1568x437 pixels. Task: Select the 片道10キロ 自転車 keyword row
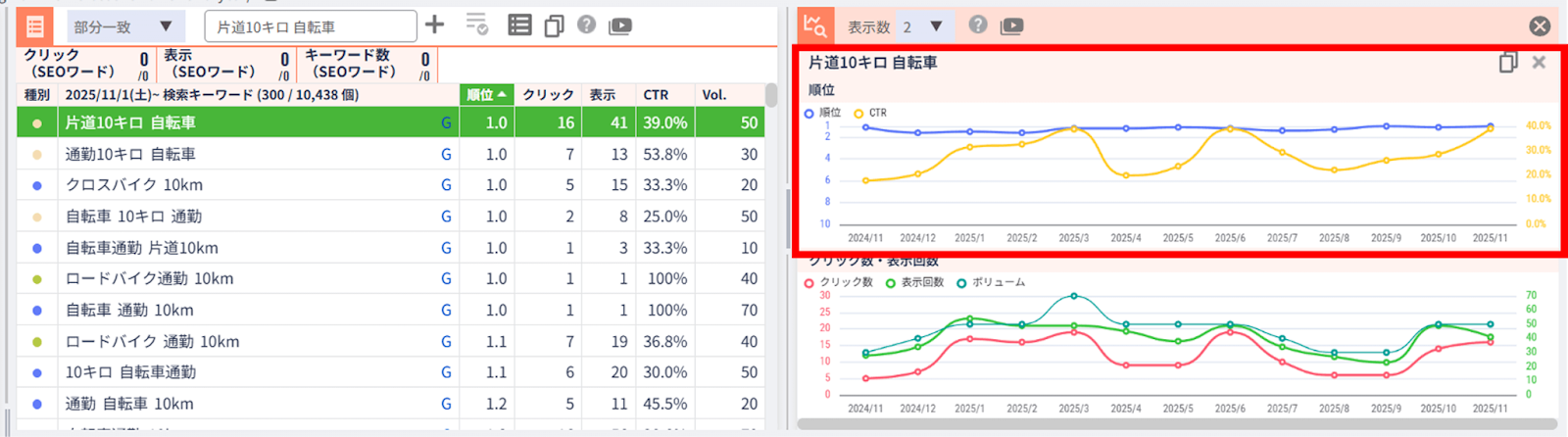click(391, 122)
